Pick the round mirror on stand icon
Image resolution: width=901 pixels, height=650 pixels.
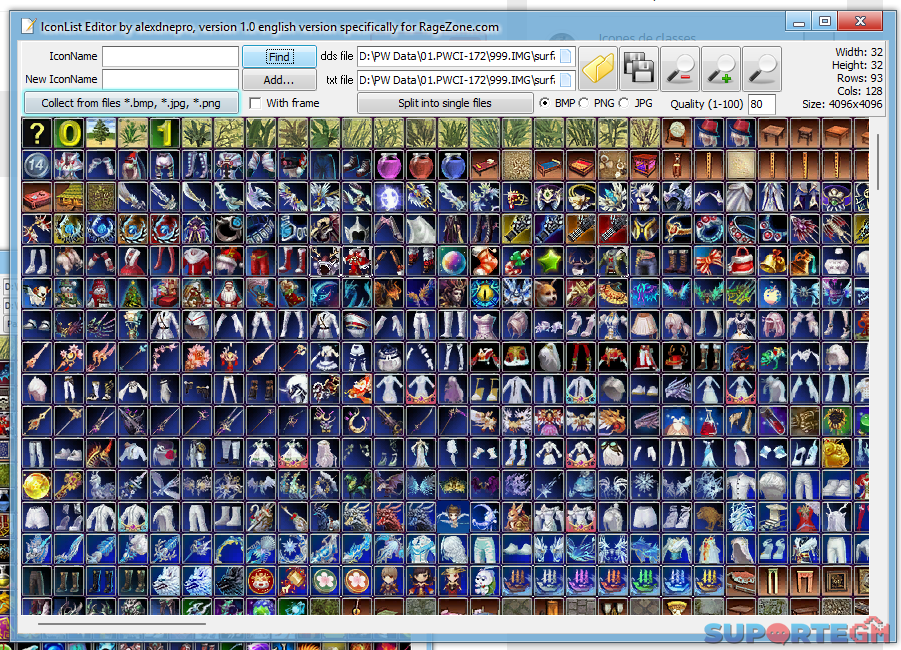[676, 133]
